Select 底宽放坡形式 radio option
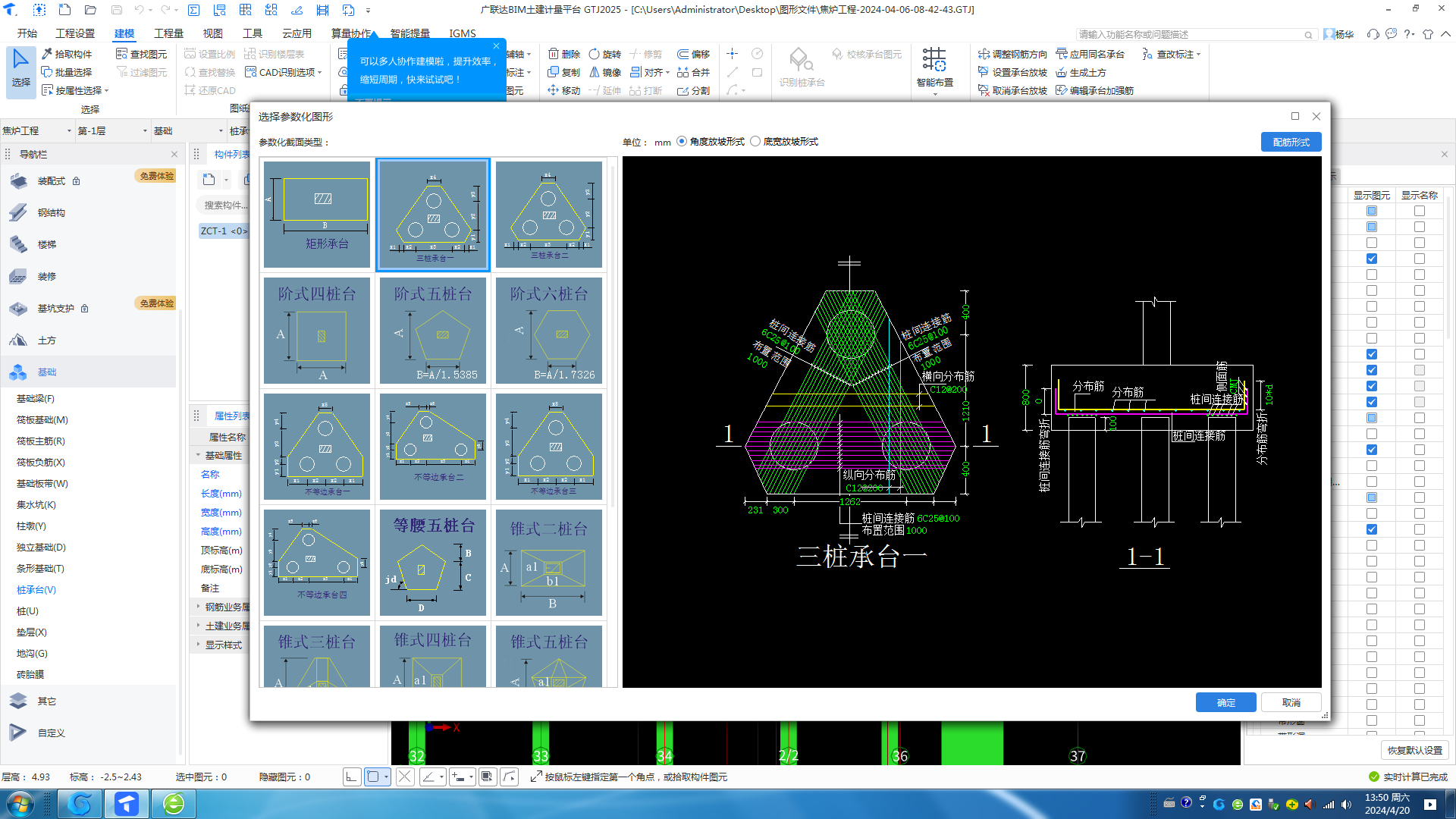Image resolution: width=1456 pixels, height=819 pixels. click(x=755, y=141)
